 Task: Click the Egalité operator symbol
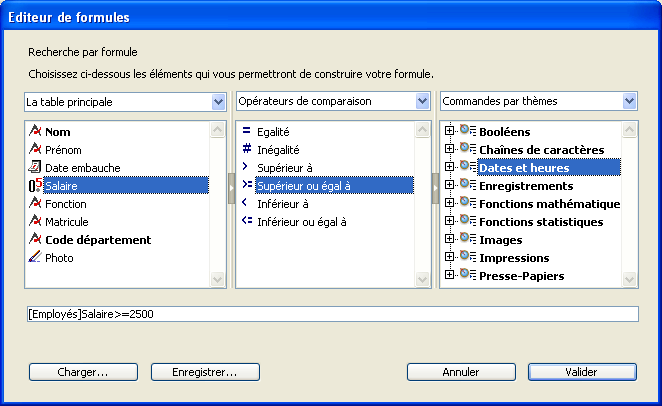[x=246, y=132]
